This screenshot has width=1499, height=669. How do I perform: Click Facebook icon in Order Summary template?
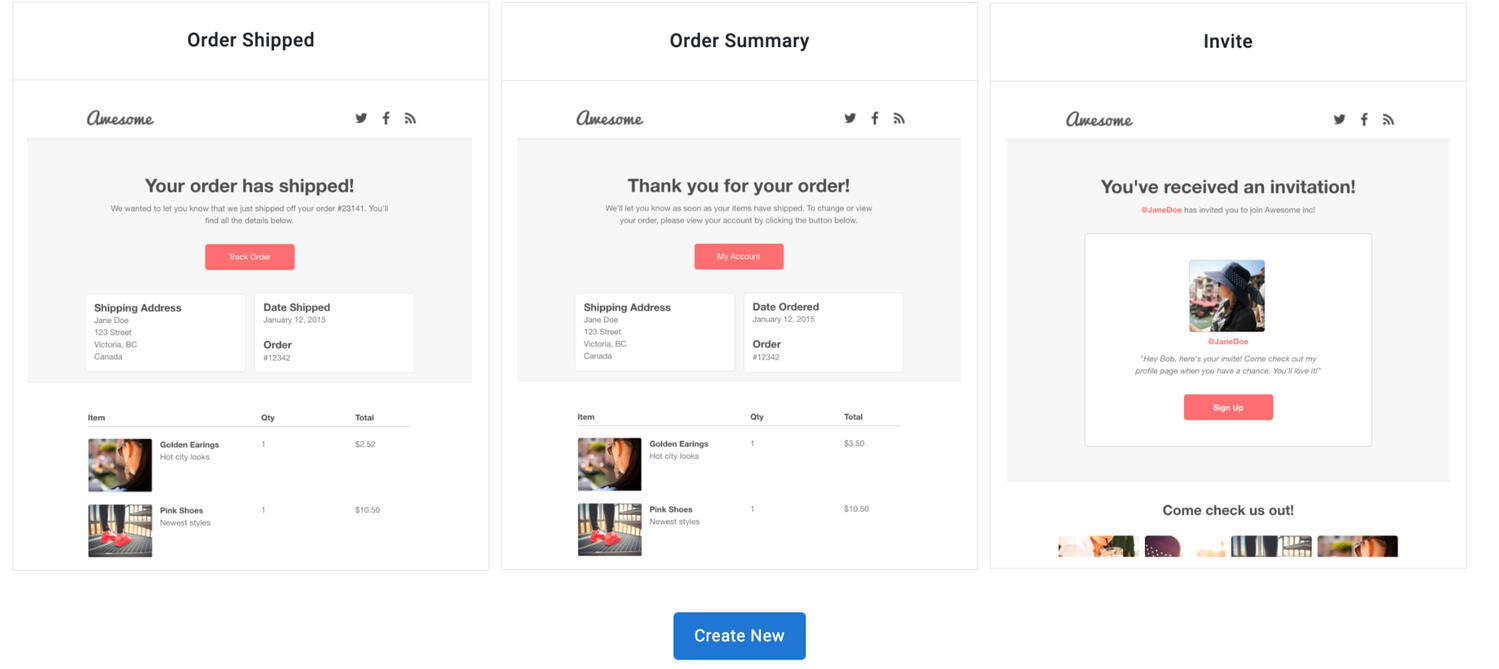tap(875, 118)
